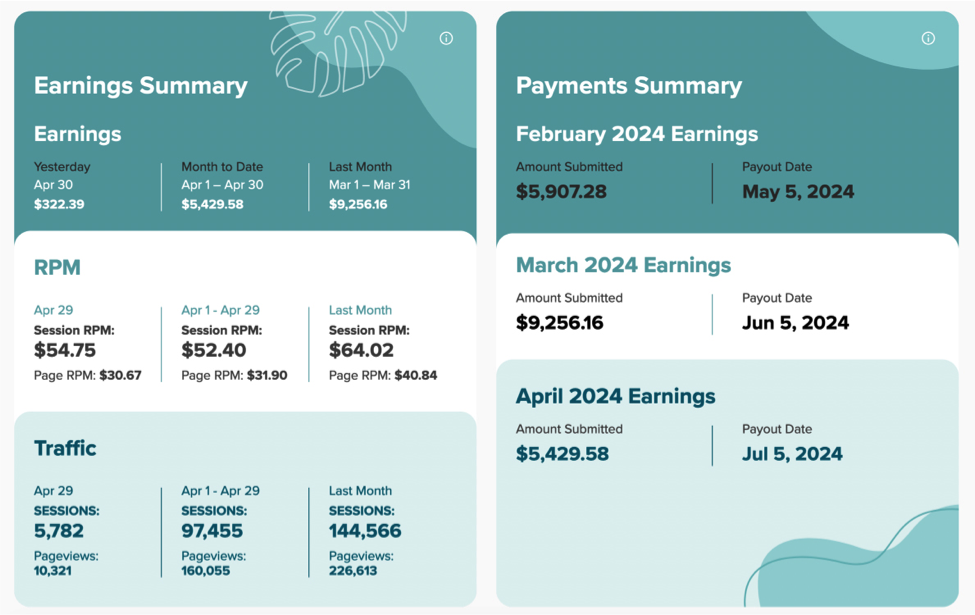Click Last Month earnings in Earnings Summary
This screenshot has width=975, height=615.
coord(358,204)
